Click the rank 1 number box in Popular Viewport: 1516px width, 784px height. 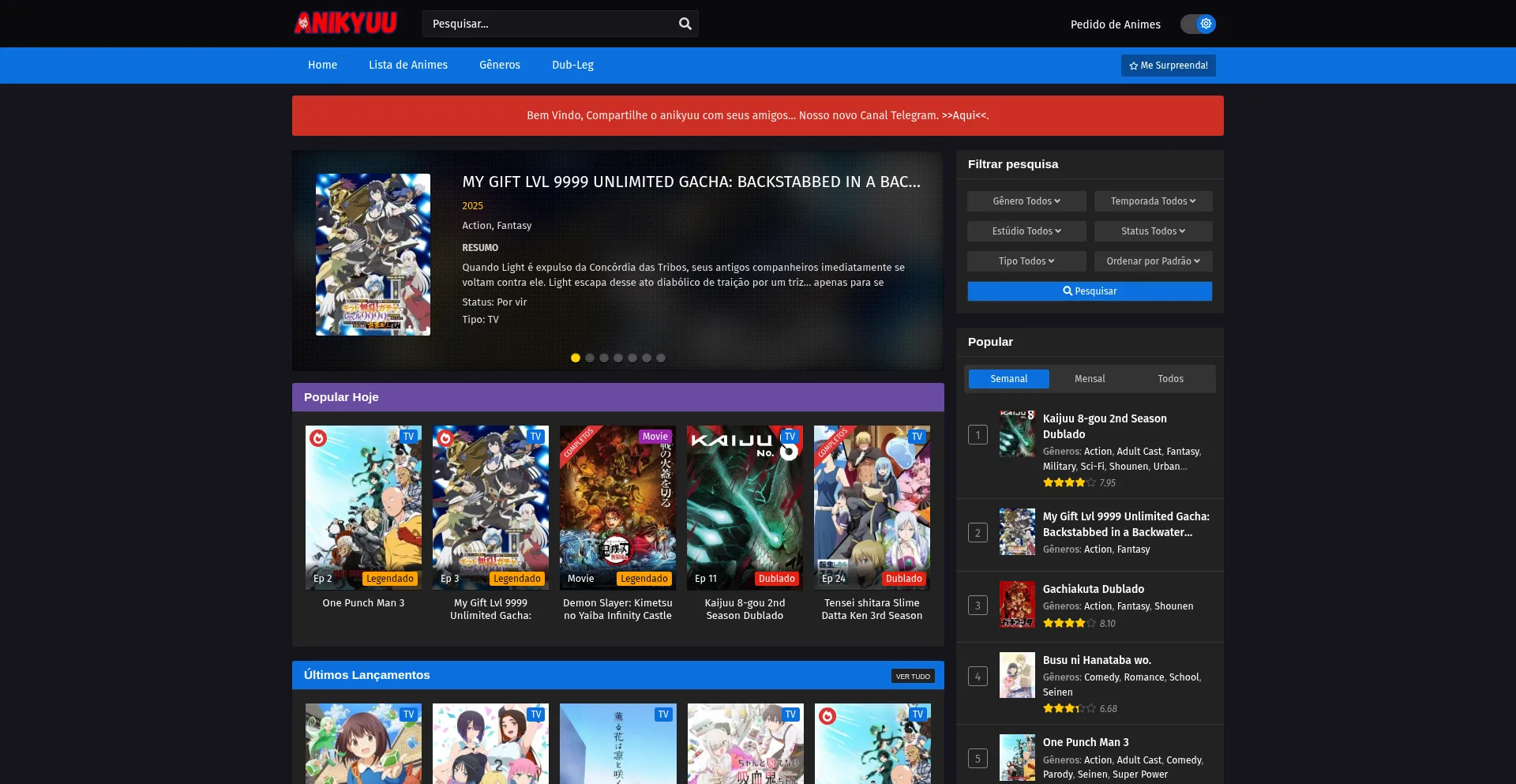978,435
